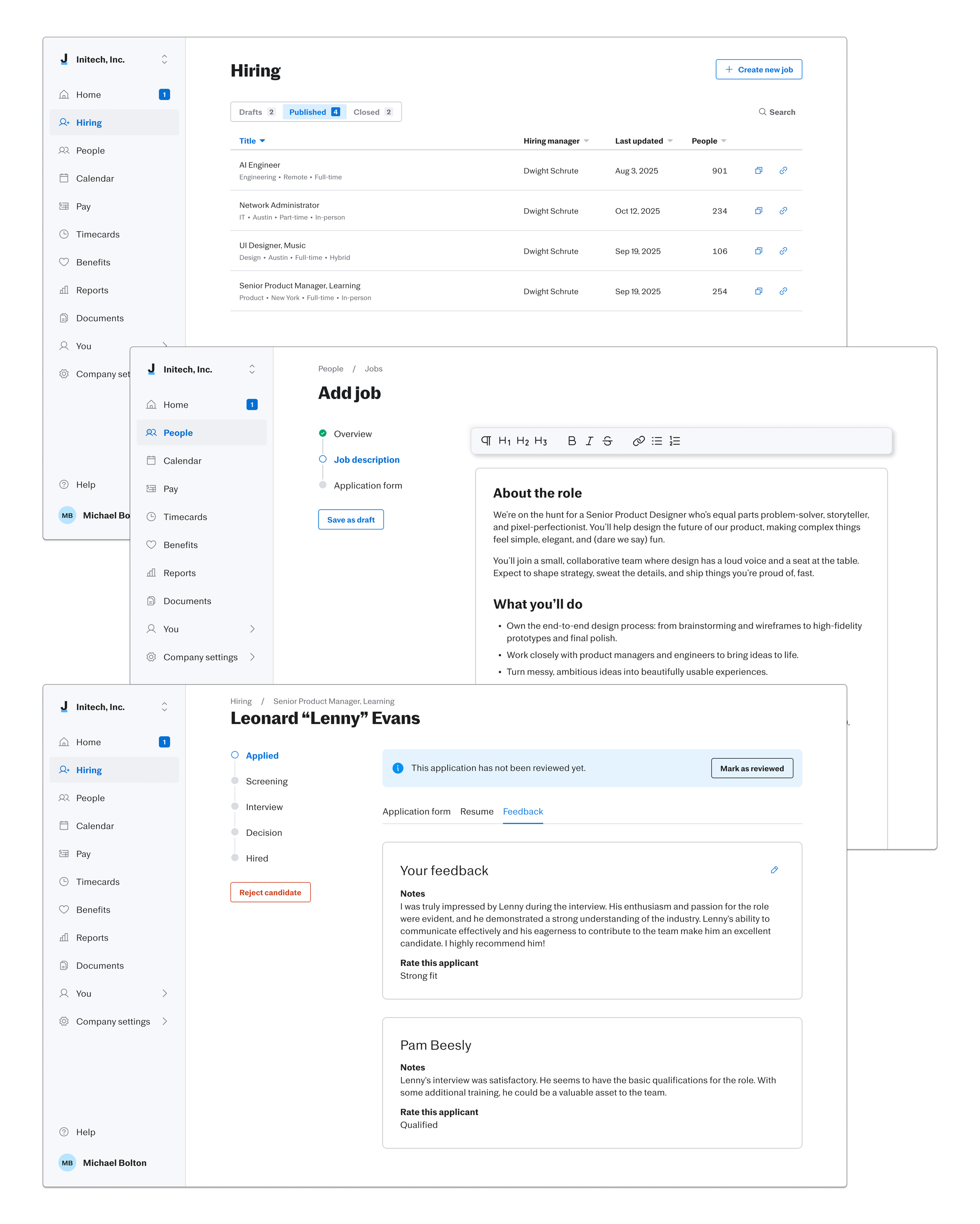Image resolution: width=980 pixels, height=1224 pixels.
Task: Open Benefits in the applicant window sidebar
Action: [x=114, y=910]
